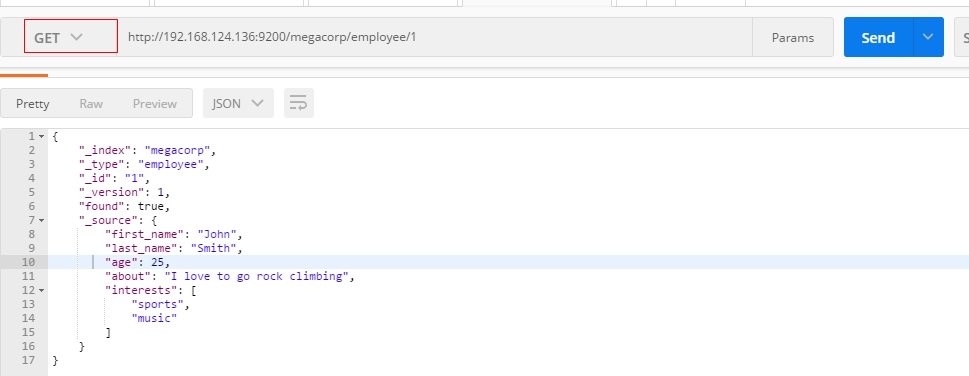Screen dimensions: 969x376
Task: Click the request URL input field
Action: (435, 37)
